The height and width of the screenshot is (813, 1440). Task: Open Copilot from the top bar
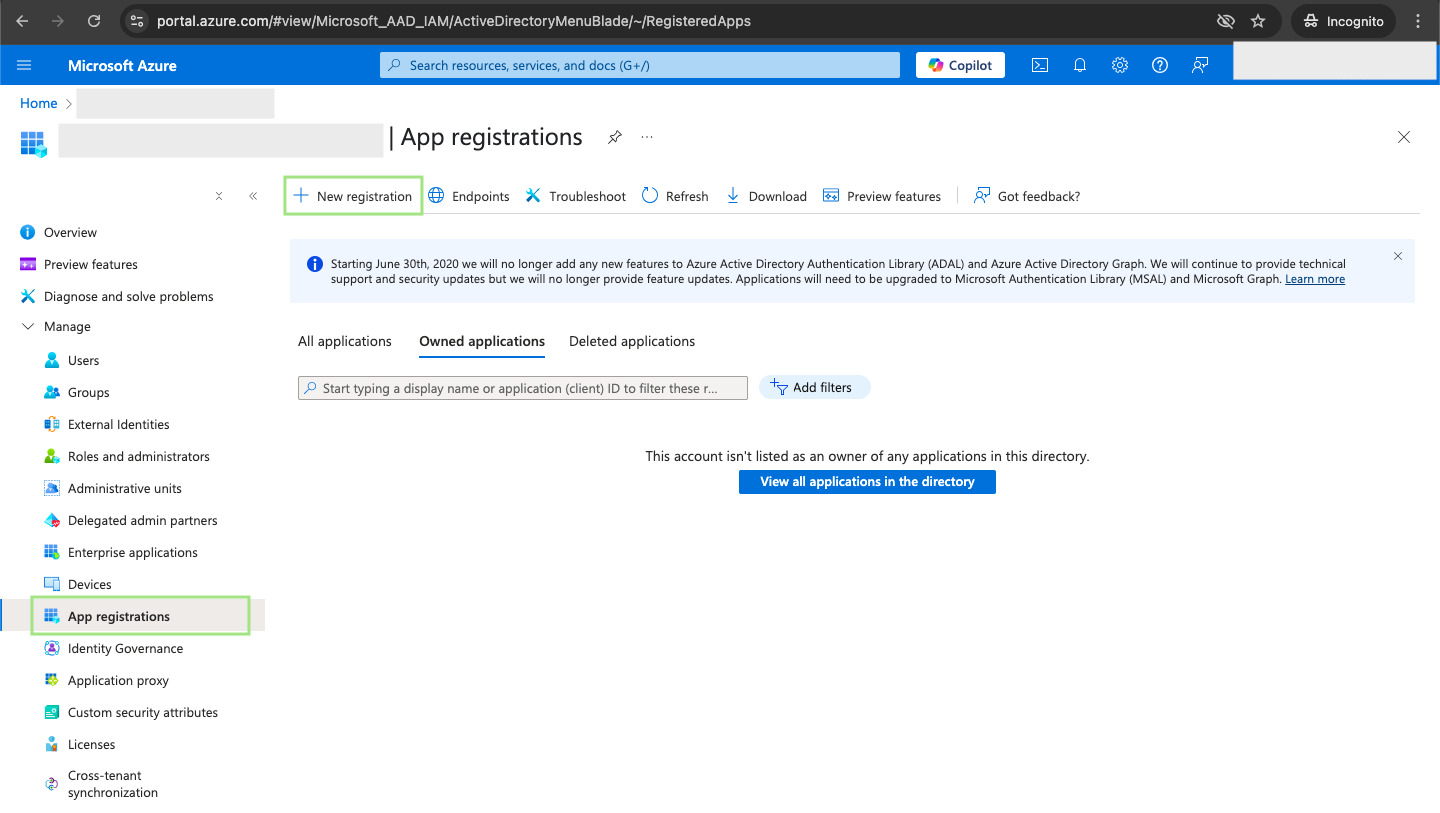pos(960,65)
